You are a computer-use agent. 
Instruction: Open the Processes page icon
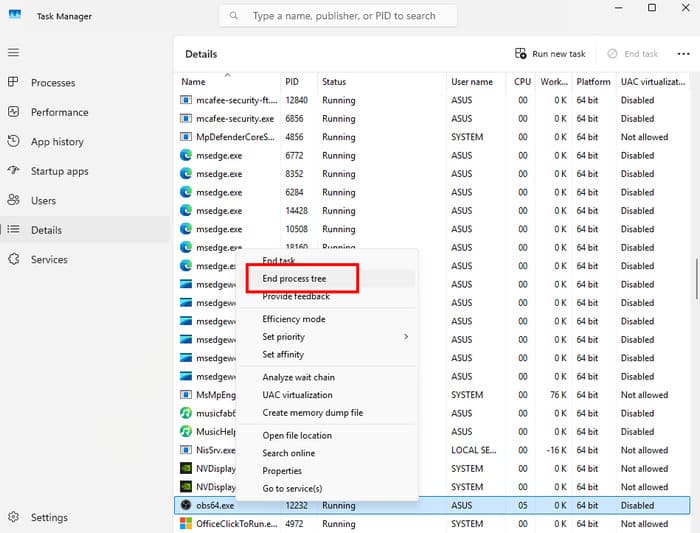13,82
